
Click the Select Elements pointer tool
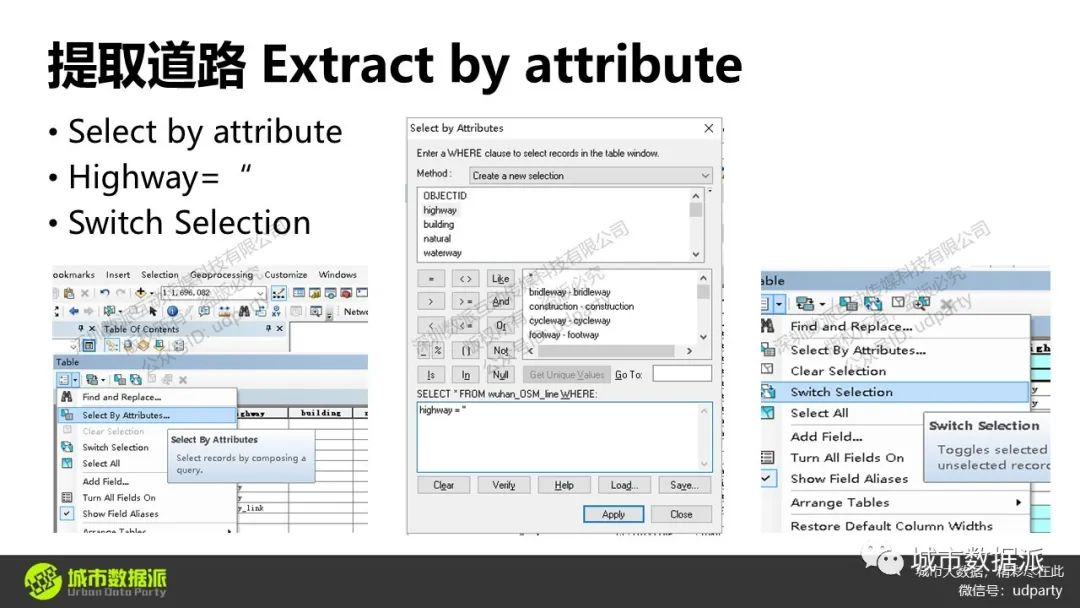point(153,311)
